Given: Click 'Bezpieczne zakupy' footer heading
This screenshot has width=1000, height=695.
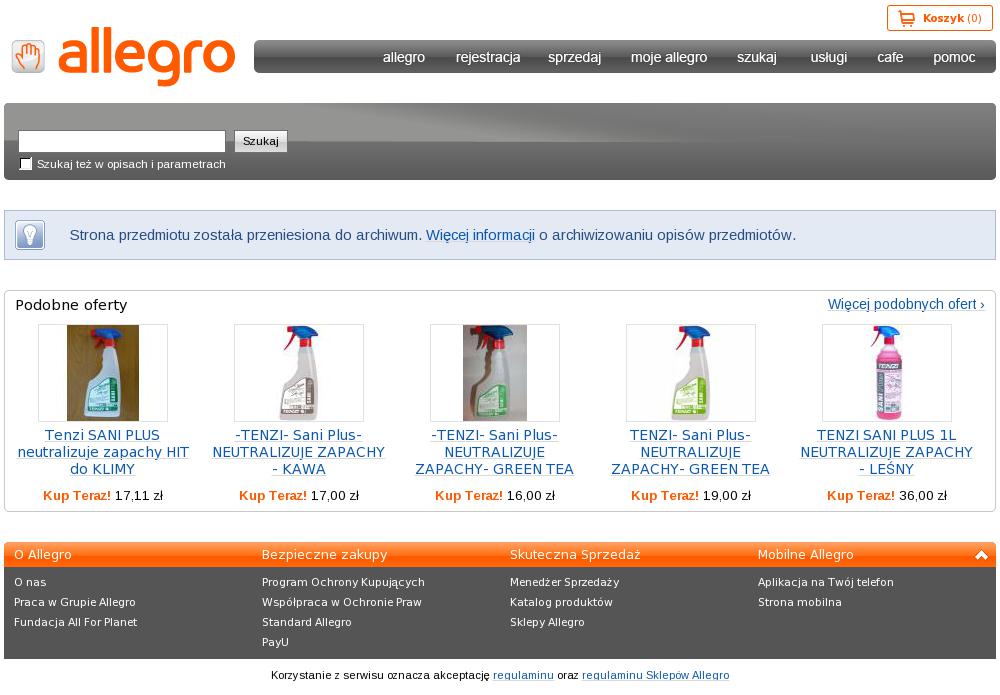Looking at the screenshot, I should [325, 555].
